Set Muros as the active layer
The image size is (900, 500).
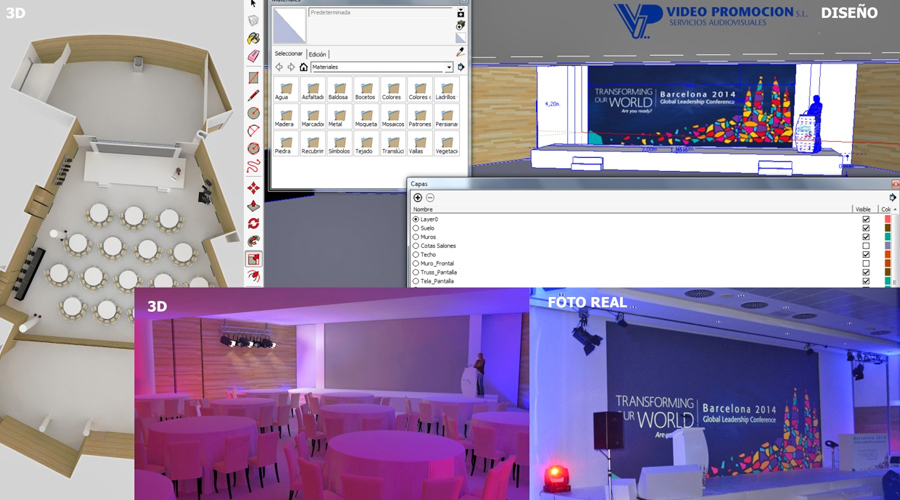(416, 237)
